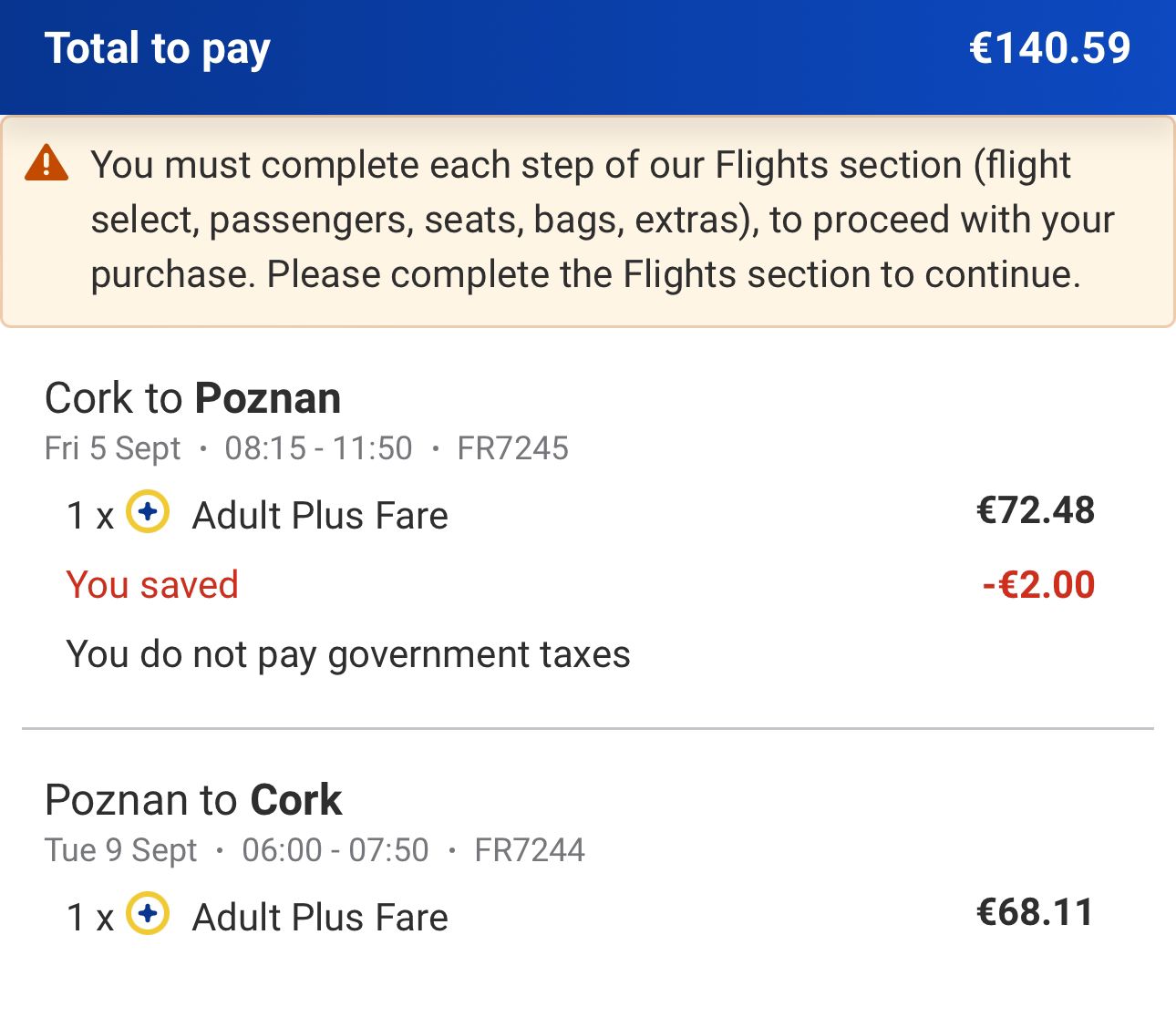The width and height of the screenshot is (1176, 1017).
Task: Click the -€2.00 discount amount
Action: (x=1038, y=585)
